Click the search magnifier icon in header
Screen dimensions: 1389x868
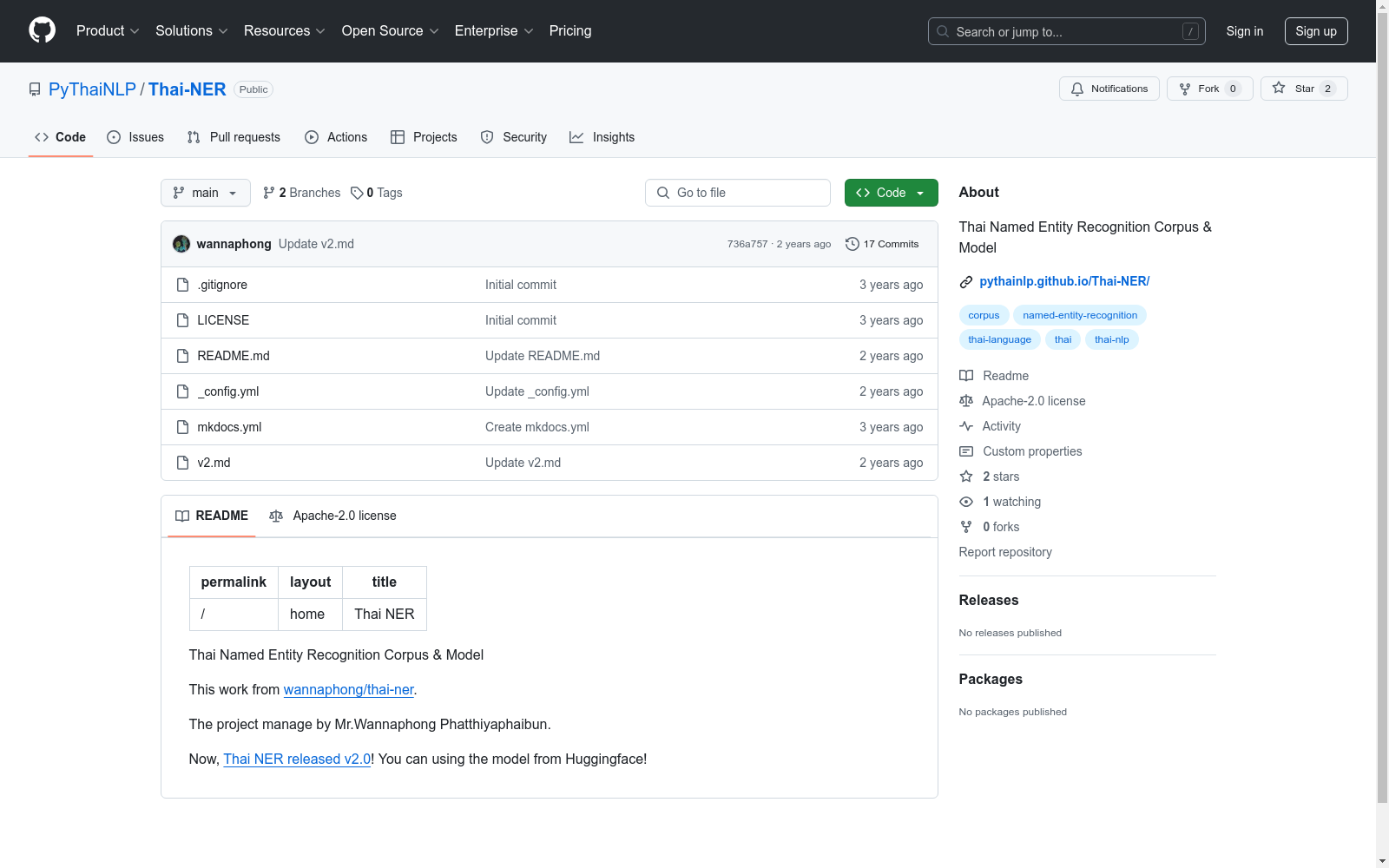pos(943,31)
